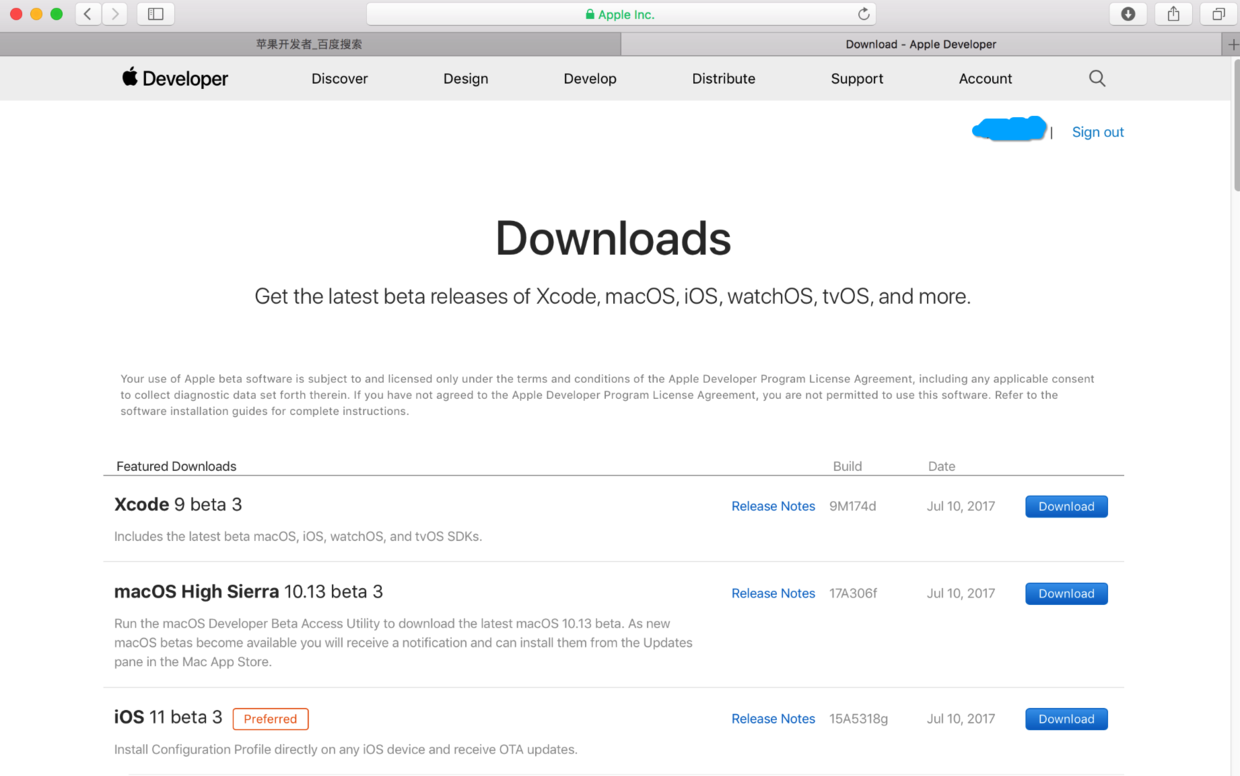Download macOS High Sierra 10.13 beta 3
This screenshot has height=776, width=1240.
click(1066, 593)
